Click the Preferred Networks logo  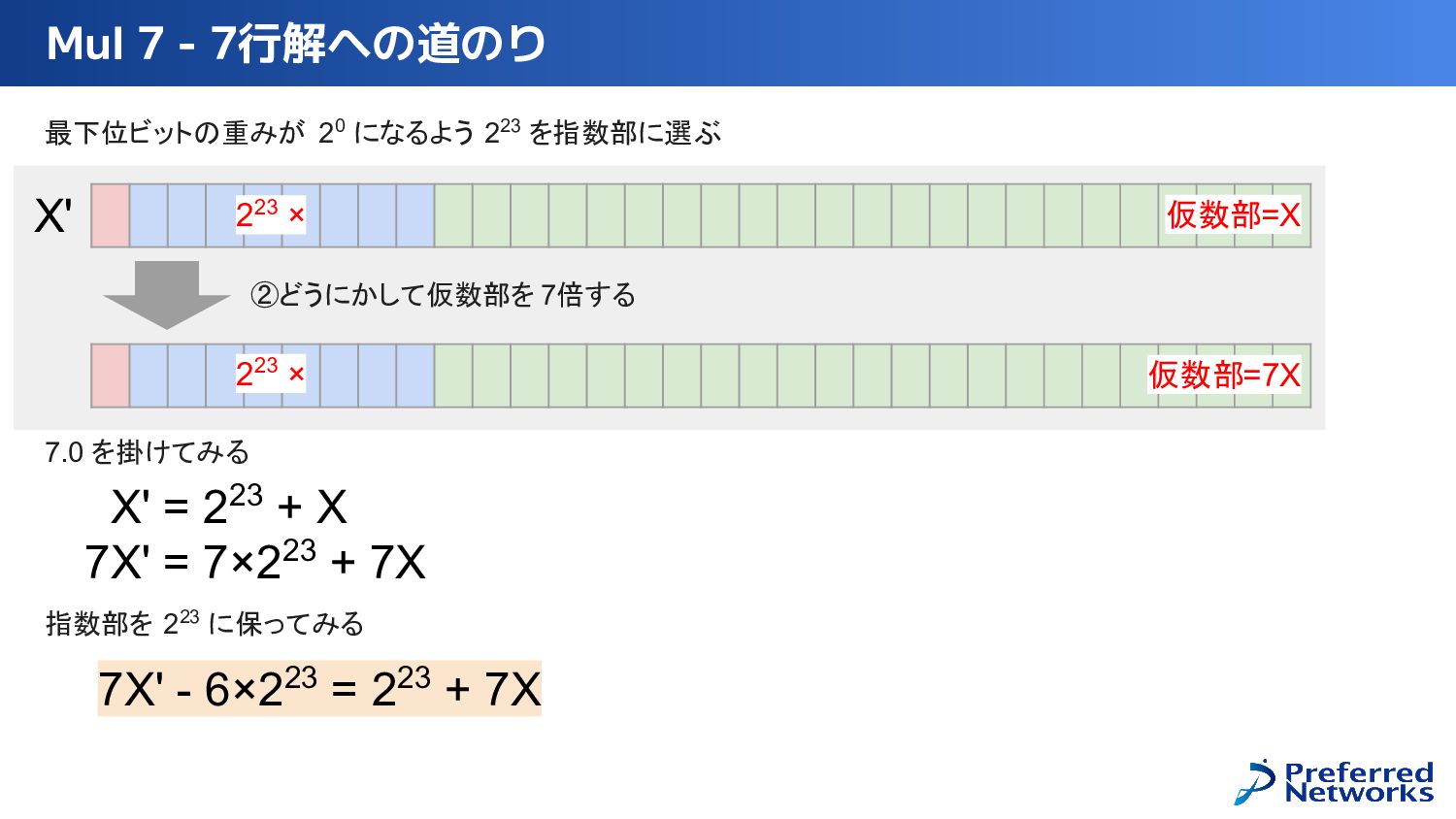[x=1334, y=782]
